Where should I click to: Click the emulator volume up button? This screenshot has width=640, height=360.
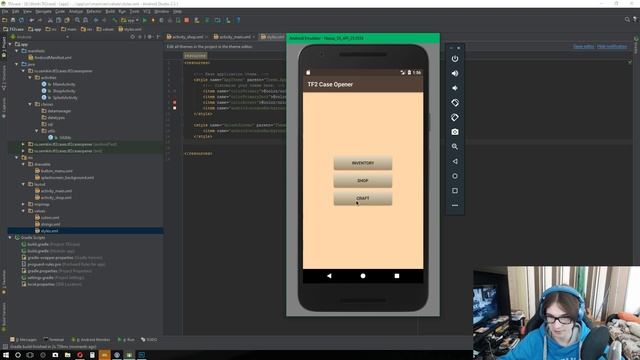(455, 73)
